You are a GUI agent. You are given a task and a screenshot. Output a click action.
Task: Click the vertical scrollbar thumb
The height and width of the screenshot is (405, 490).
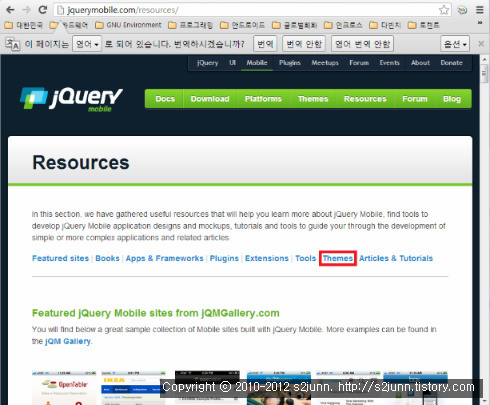point(484,74)
